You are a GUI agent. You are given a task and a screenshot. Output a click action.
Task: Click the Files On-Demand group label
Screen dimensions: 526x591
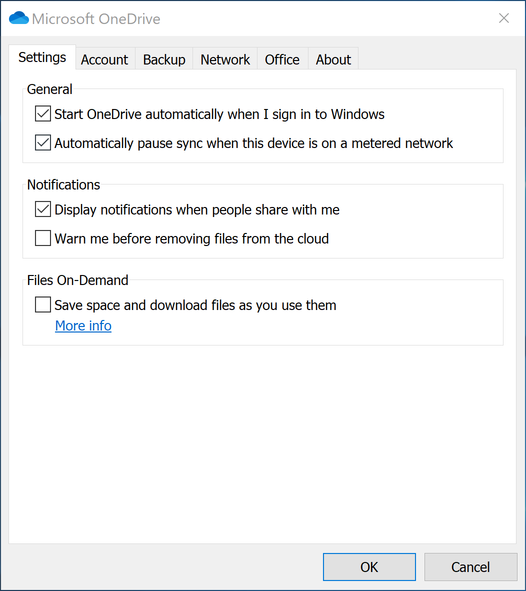point(78,280)
